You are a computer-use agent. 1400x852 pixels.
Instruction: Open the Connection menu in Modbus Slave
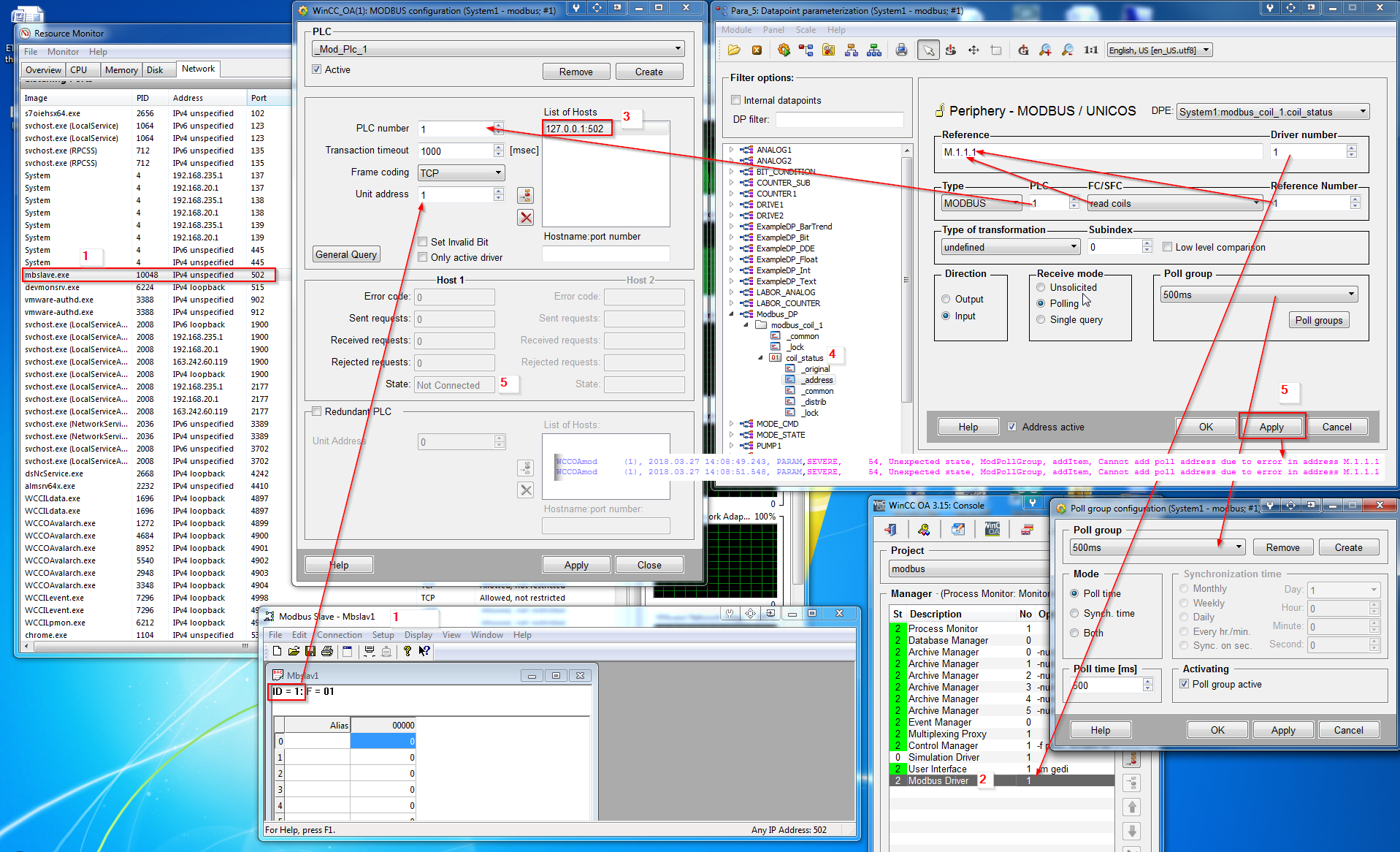click(339, 635)
